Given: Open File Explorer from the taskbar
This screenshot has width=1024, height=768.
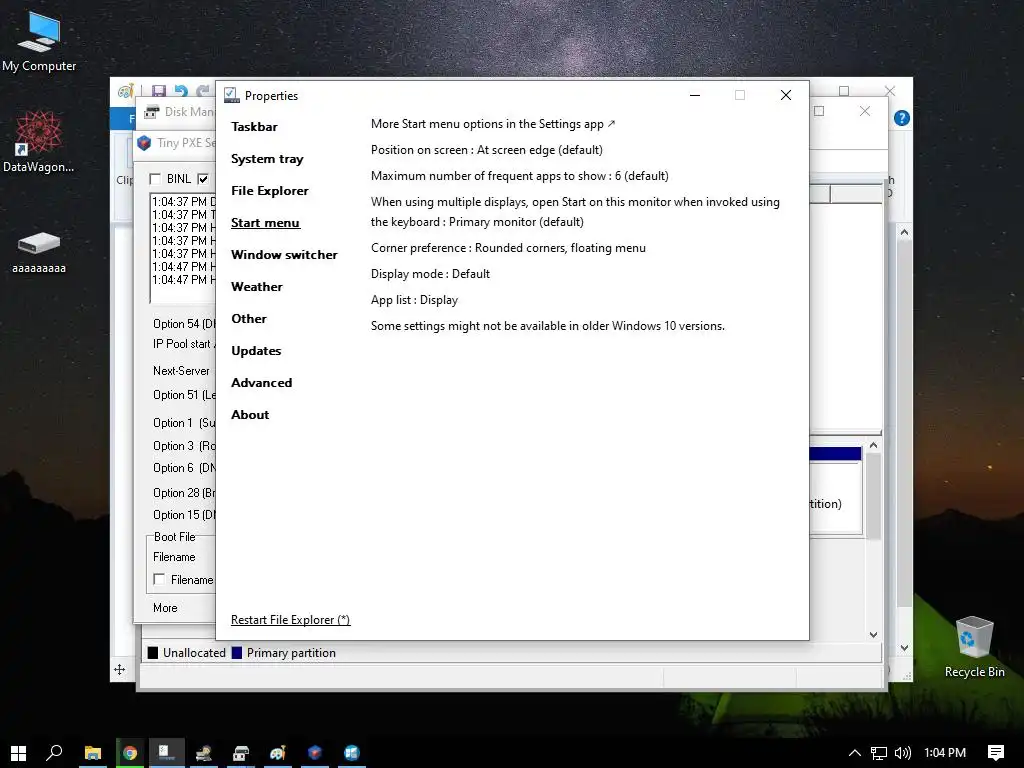Looking at the screenshot, I should (93, 753).
